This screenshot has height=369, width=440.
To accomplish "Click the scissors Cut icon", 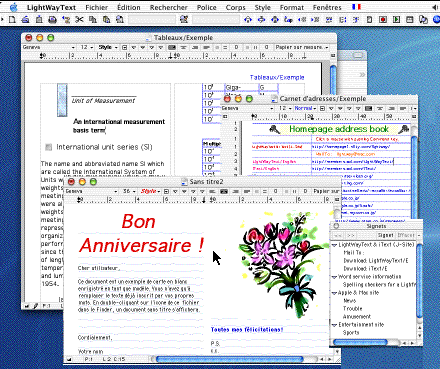I will coord(79,20).
